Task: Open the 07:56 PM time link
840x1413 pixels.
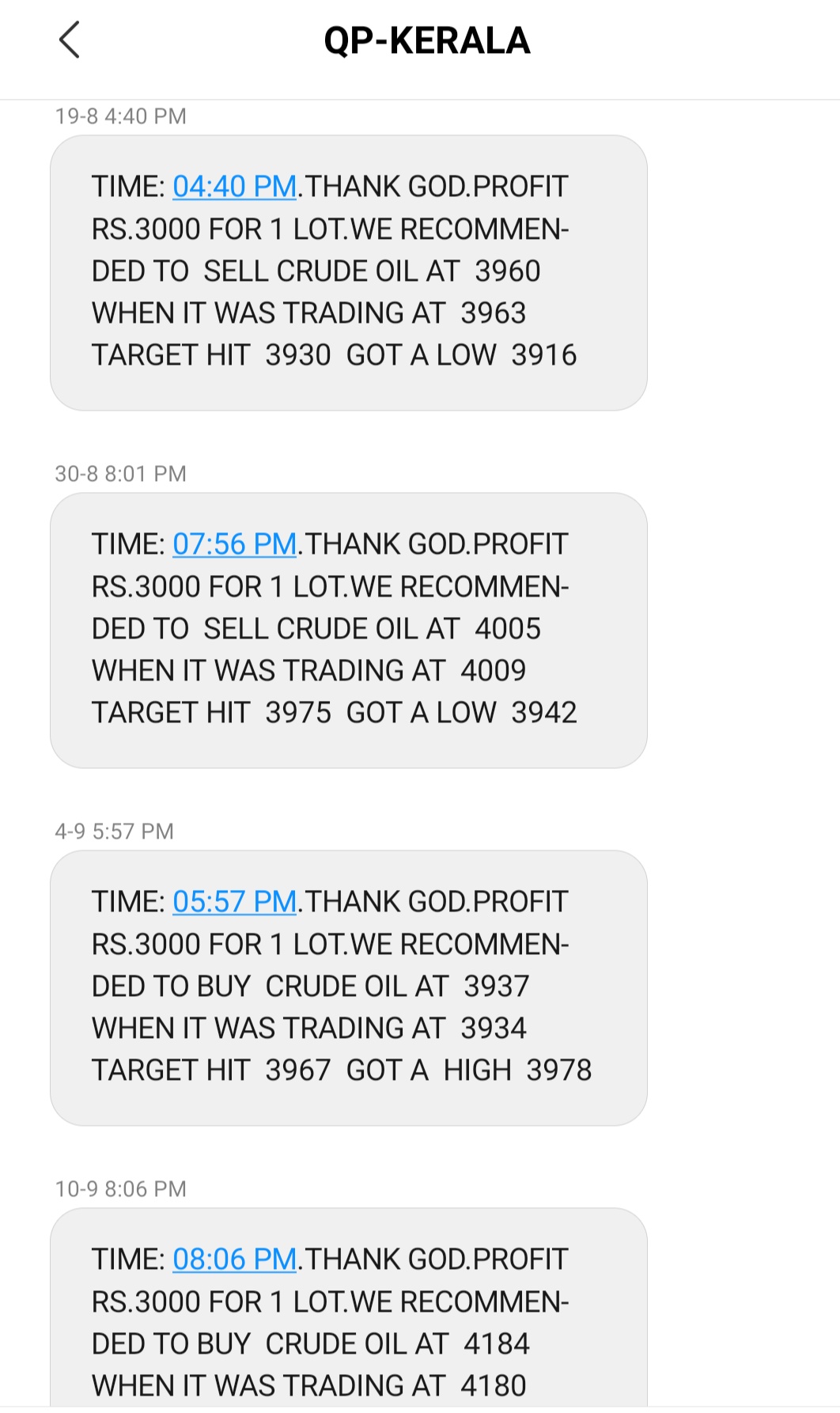Action: [234, 544]
